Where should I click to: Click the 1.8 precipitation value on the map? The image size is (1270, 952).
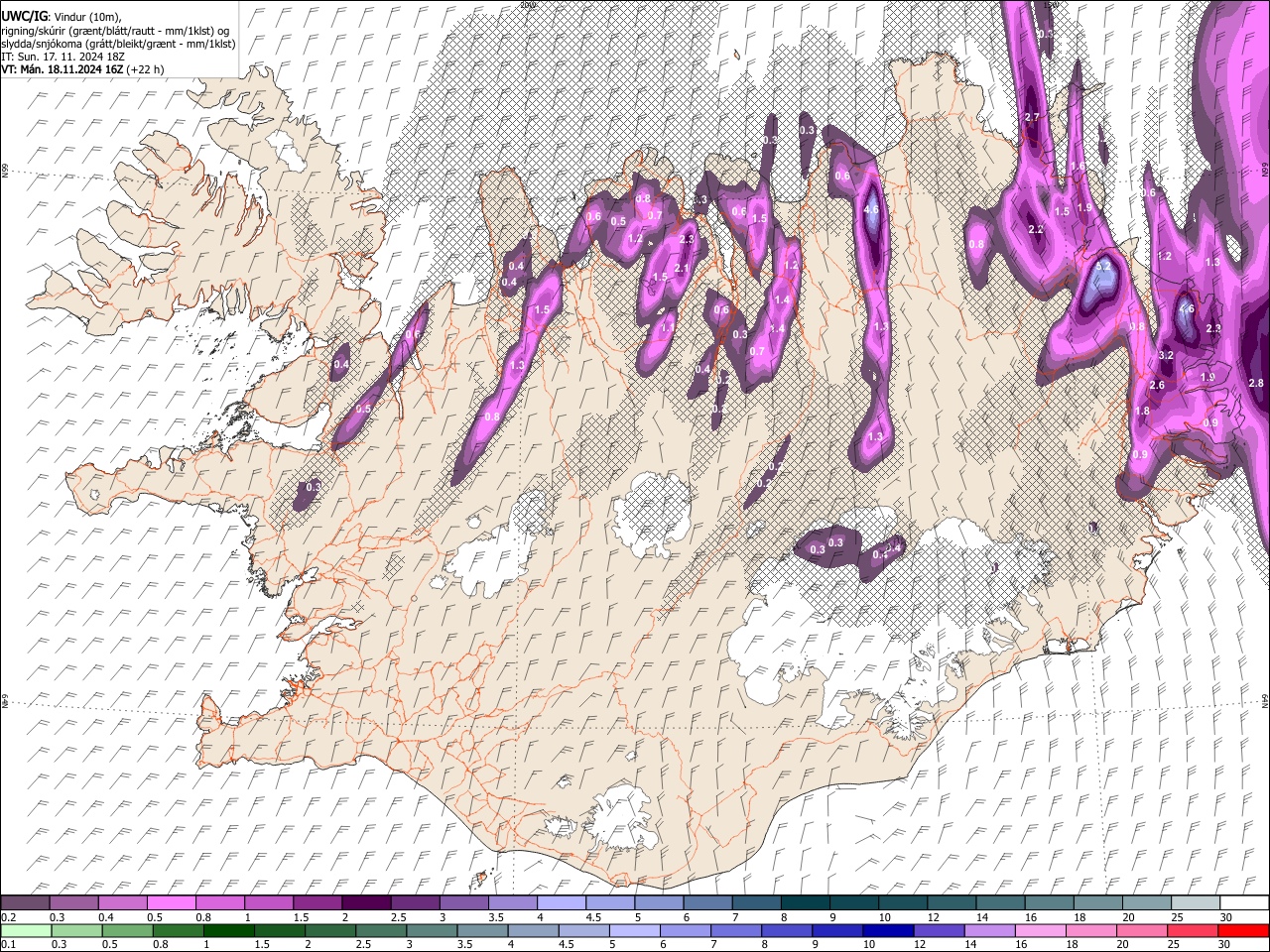(1142, 411)
